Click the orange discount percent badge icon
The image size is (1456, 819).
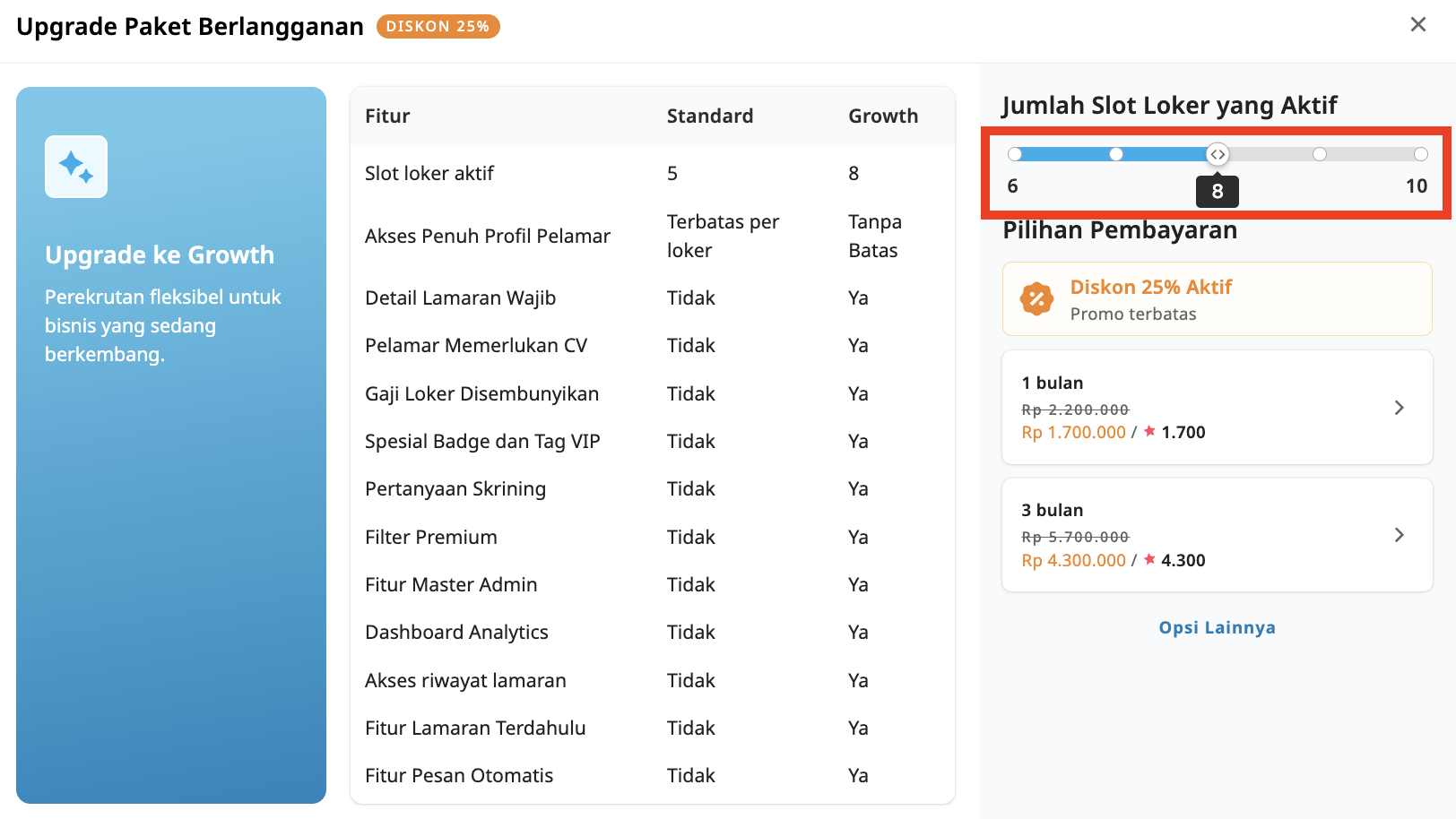[1037, 299]
